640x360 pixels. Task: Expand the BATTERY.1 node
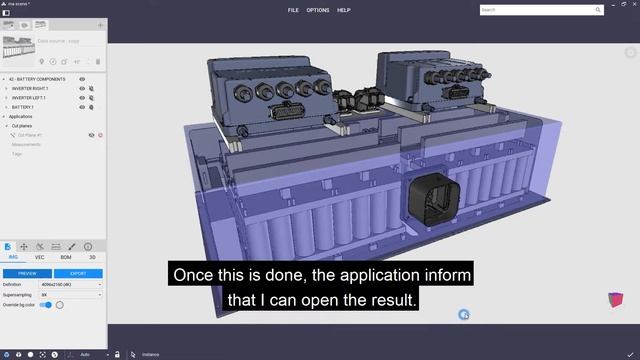6,107
